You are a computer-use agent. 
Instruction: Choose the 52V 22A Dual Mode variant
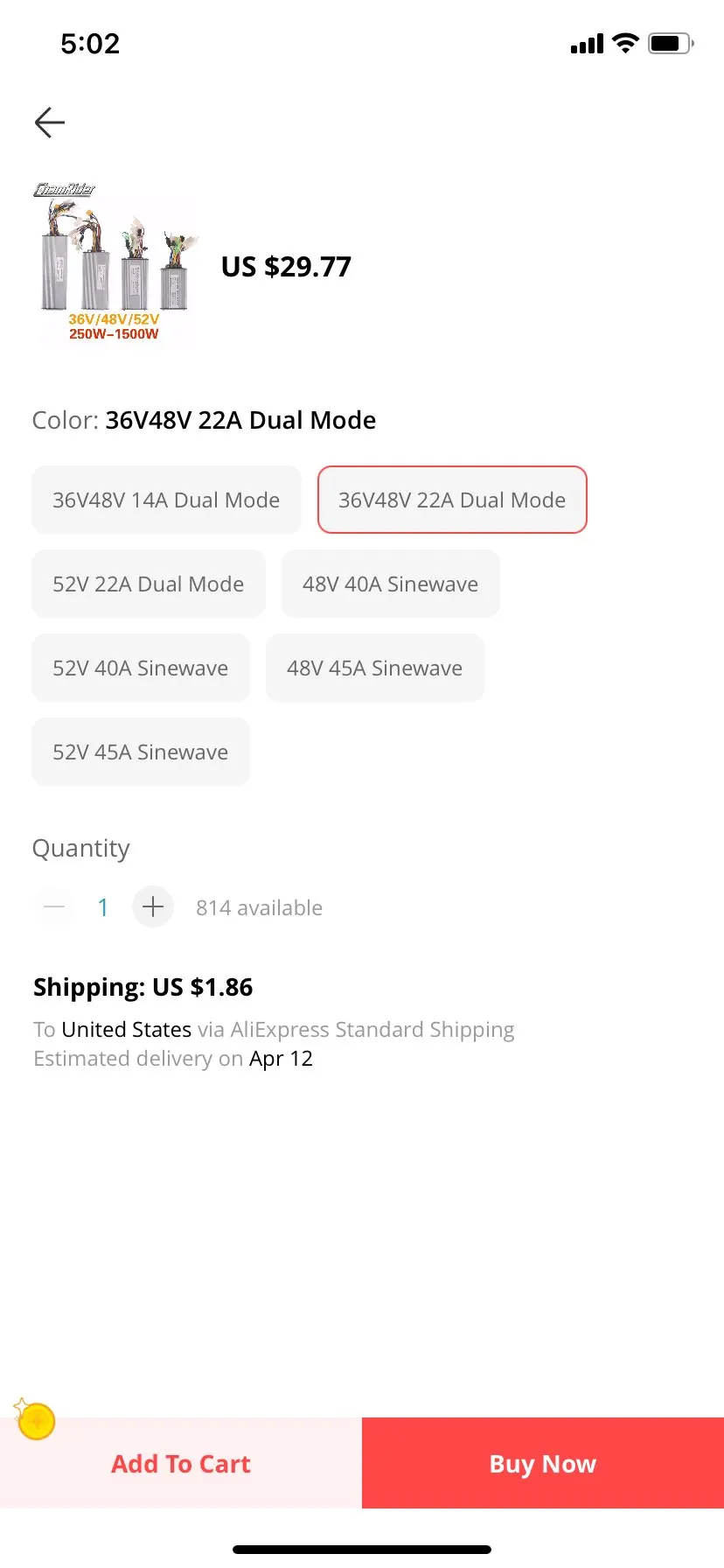(x=149, y=584)
